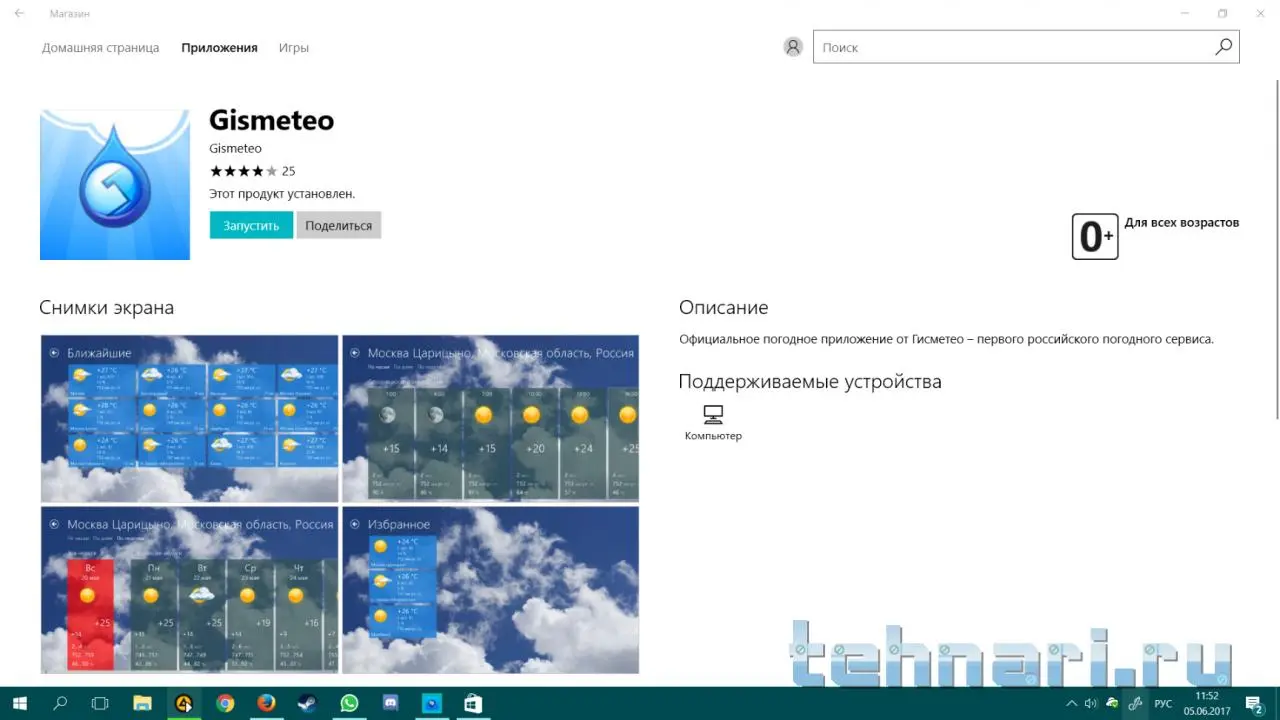Click the Магазин window title text
1280x720 pixels.
pos(71,13)
